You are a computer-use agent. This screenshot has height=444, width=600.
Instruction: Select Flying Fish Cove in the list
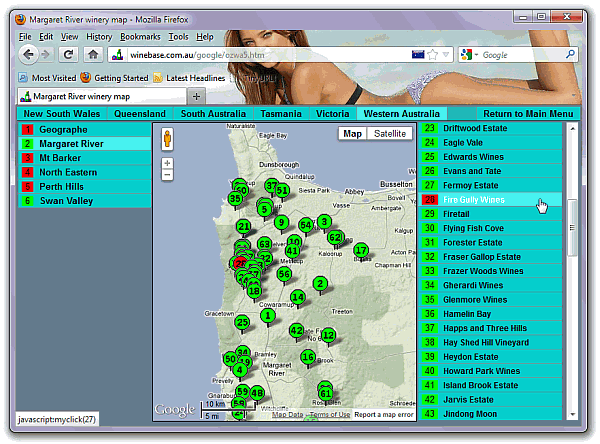491,228
